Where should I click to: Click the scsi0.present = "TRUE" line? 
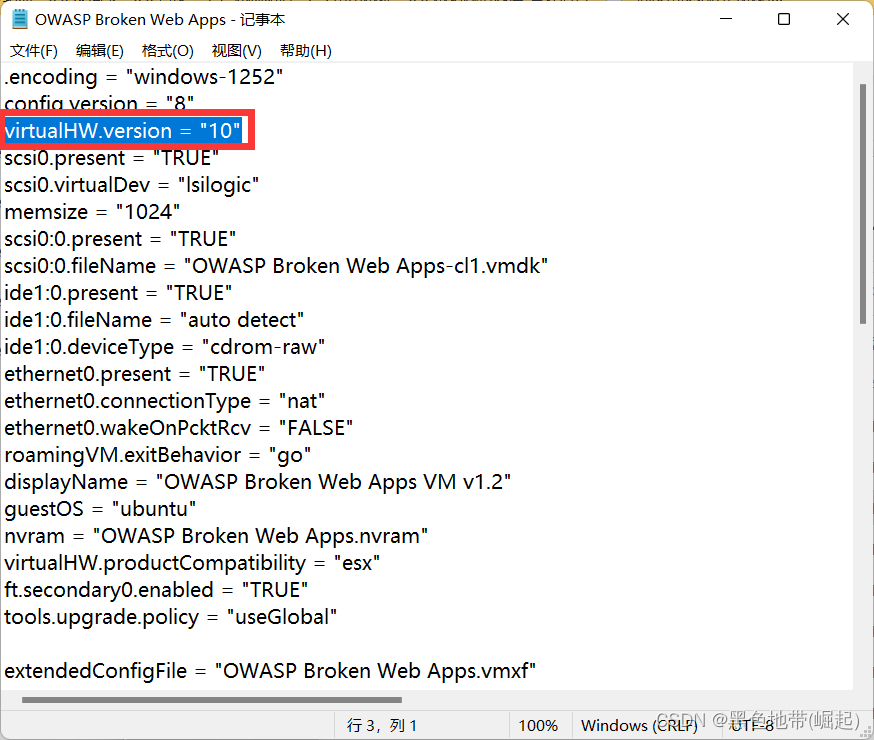111,158
